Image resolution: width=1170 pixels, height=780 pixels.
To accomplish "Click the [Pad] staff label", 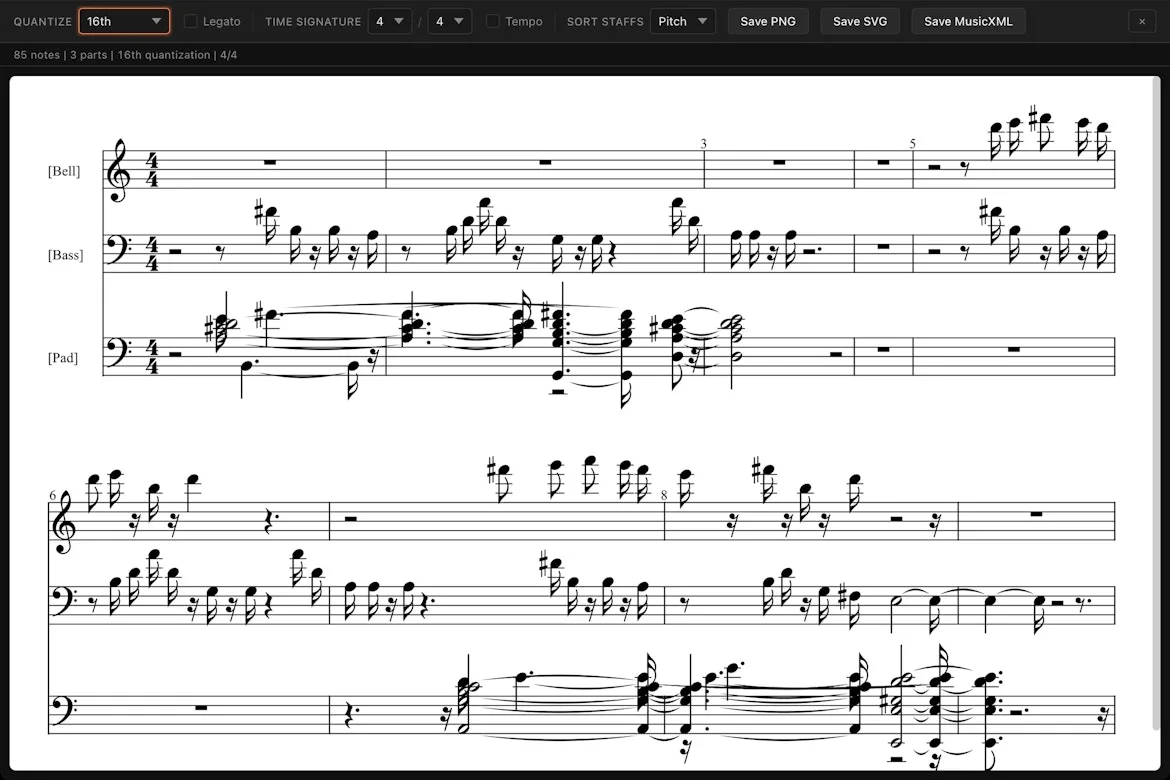I will coord(63,358).
